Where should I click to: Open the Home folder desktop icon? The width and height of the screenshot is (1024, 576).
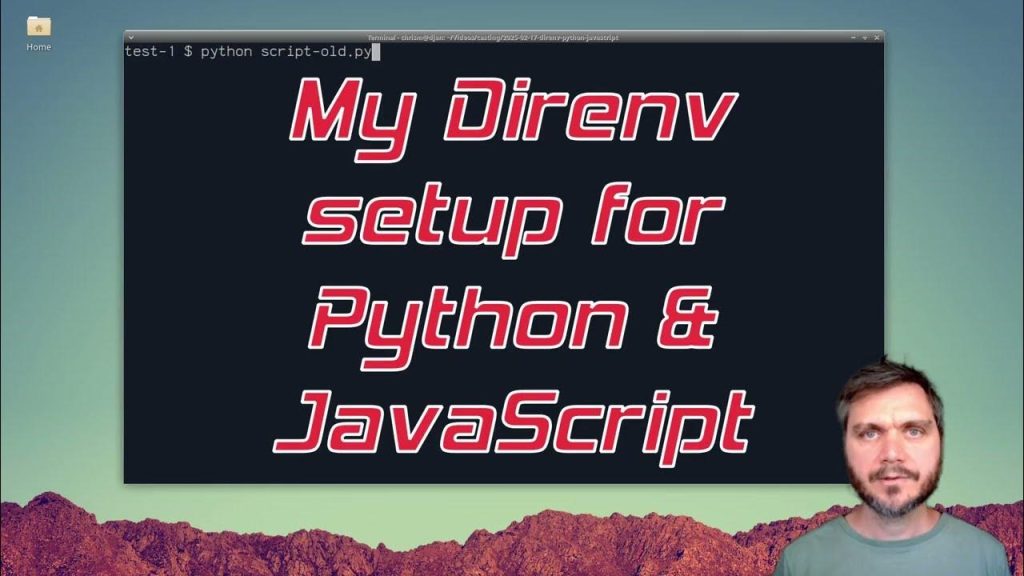[38, 27]
